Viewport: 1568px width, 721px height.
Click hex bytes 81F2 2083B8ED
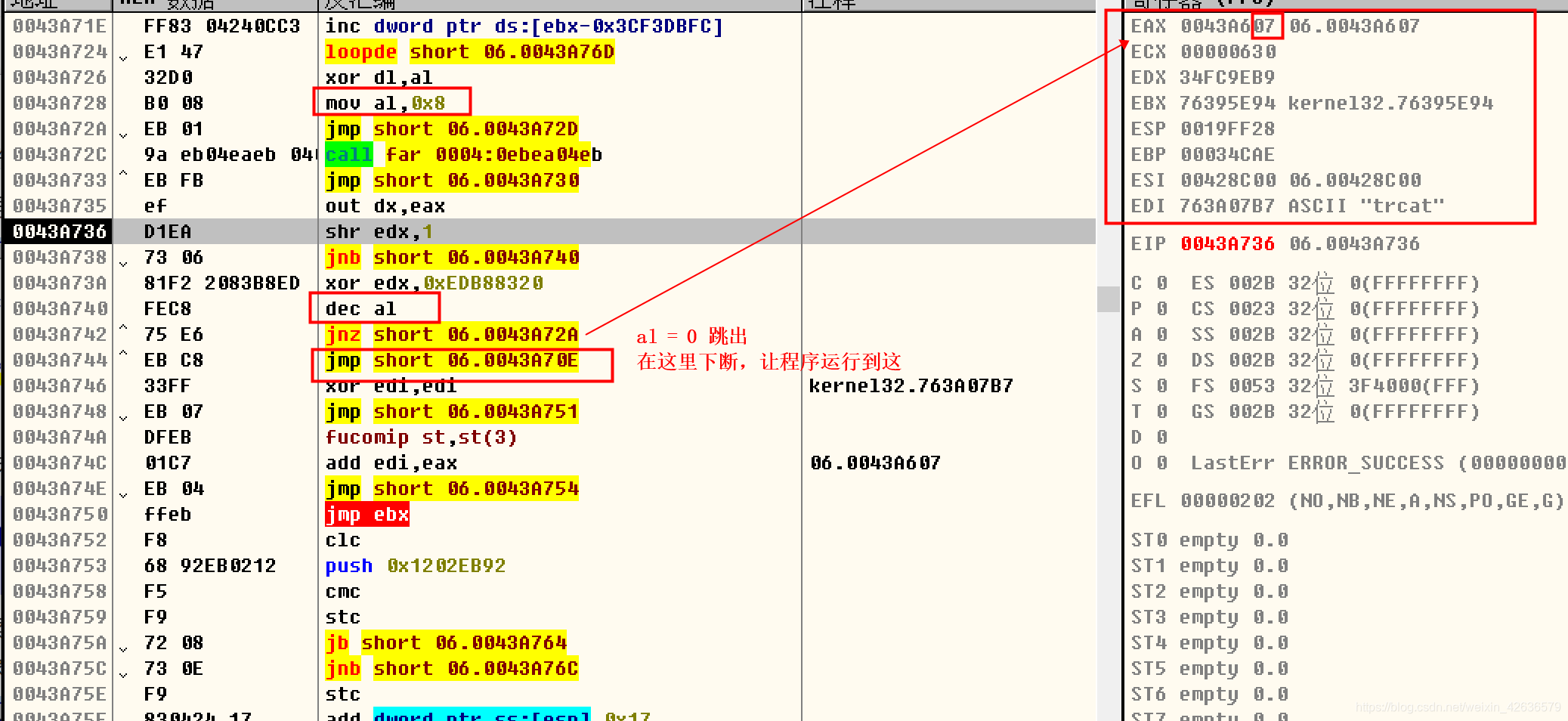(x=221, y=283)
